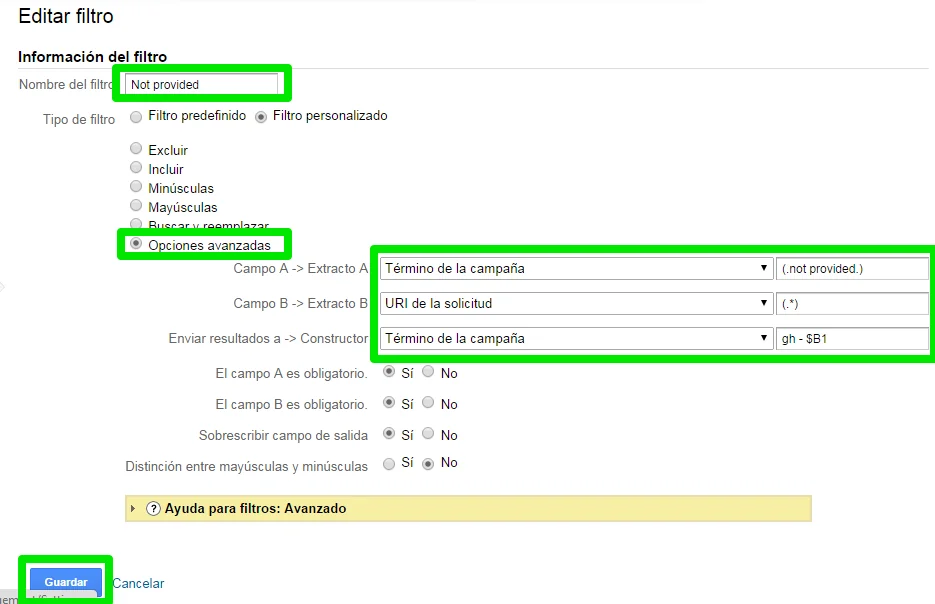Click the help question mark icon
Screen dimensions: 935x604
[x=153, y=508]
